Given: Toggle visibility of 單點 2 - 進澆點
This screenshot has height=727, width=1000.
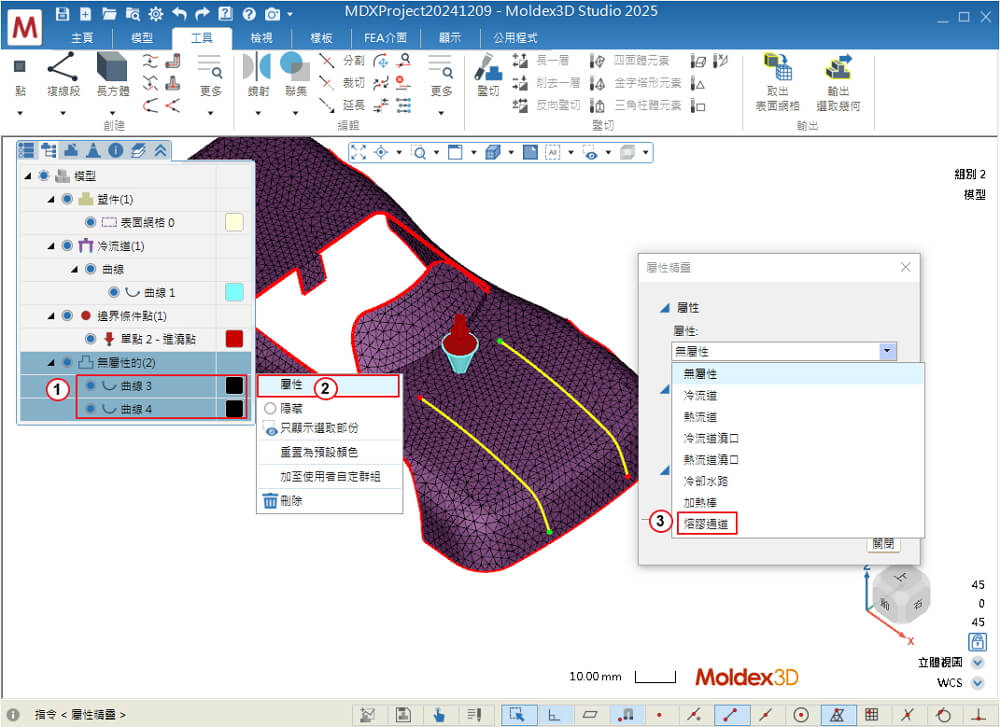Looking at the screenshot, I should (x=90, y=339).
